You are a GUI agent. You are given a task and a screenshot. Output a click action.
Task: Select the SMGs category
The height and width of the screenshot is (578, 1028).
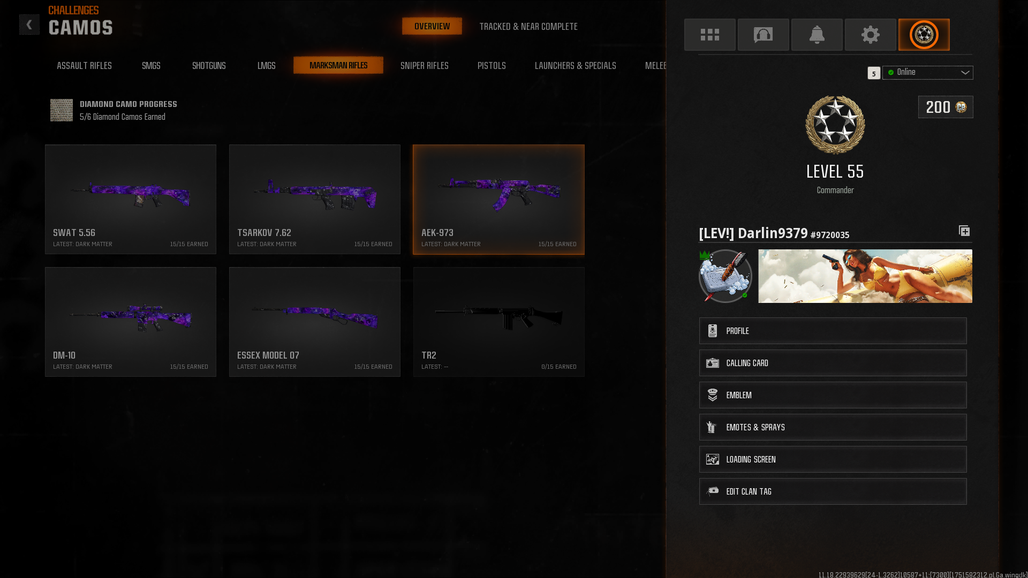pos(151,66)
